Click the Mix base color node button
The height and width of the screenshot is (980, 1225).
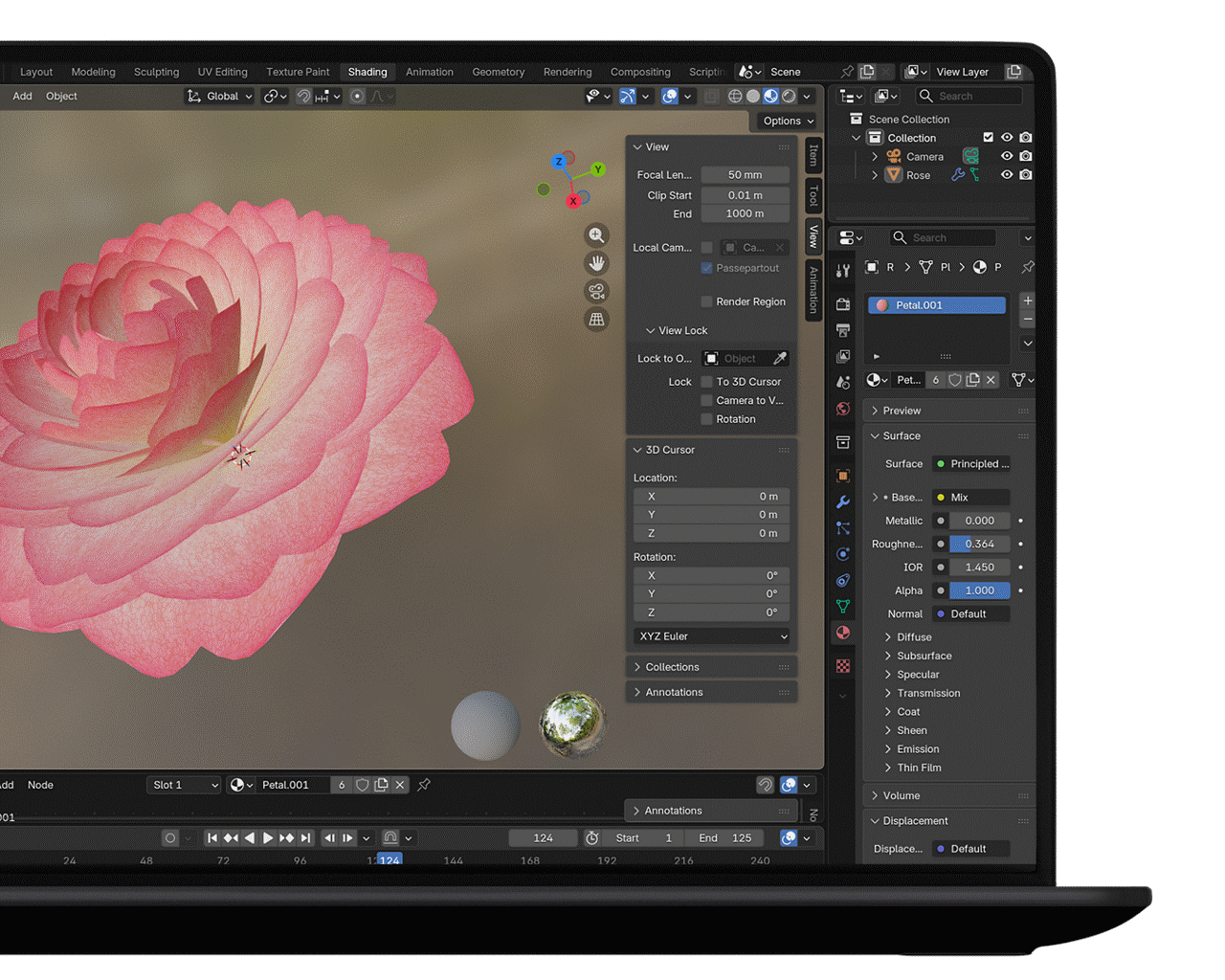971,498
